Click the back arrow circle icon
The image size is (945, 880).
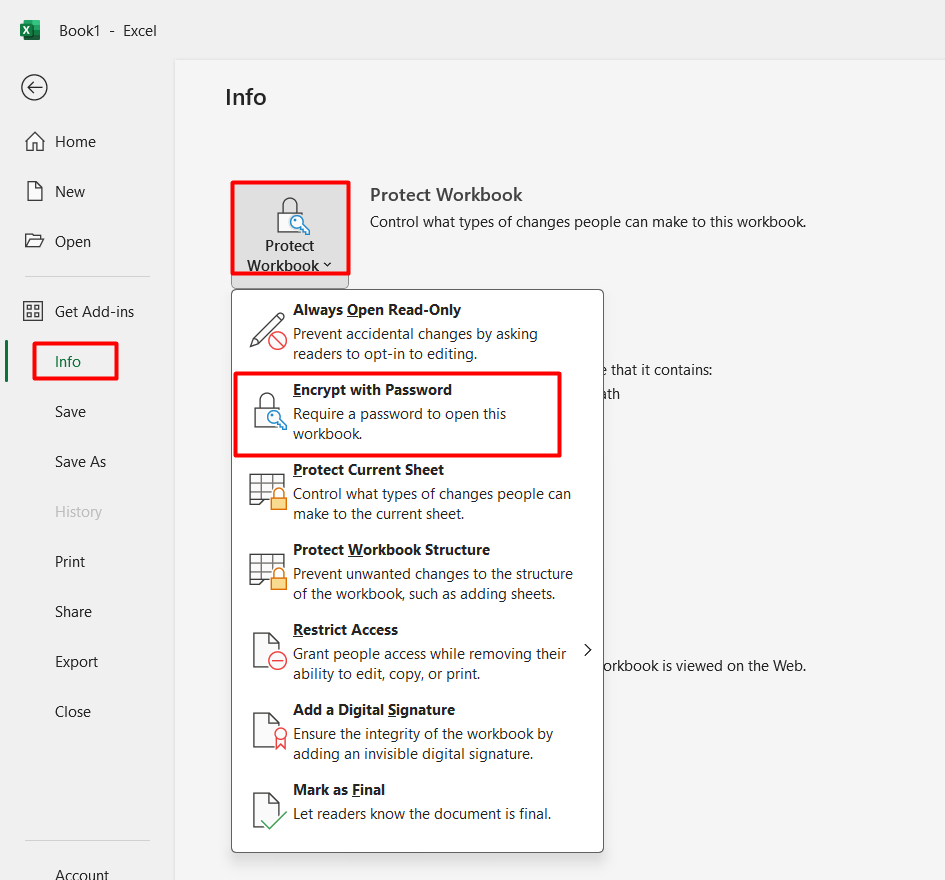[x=34, y=88]
